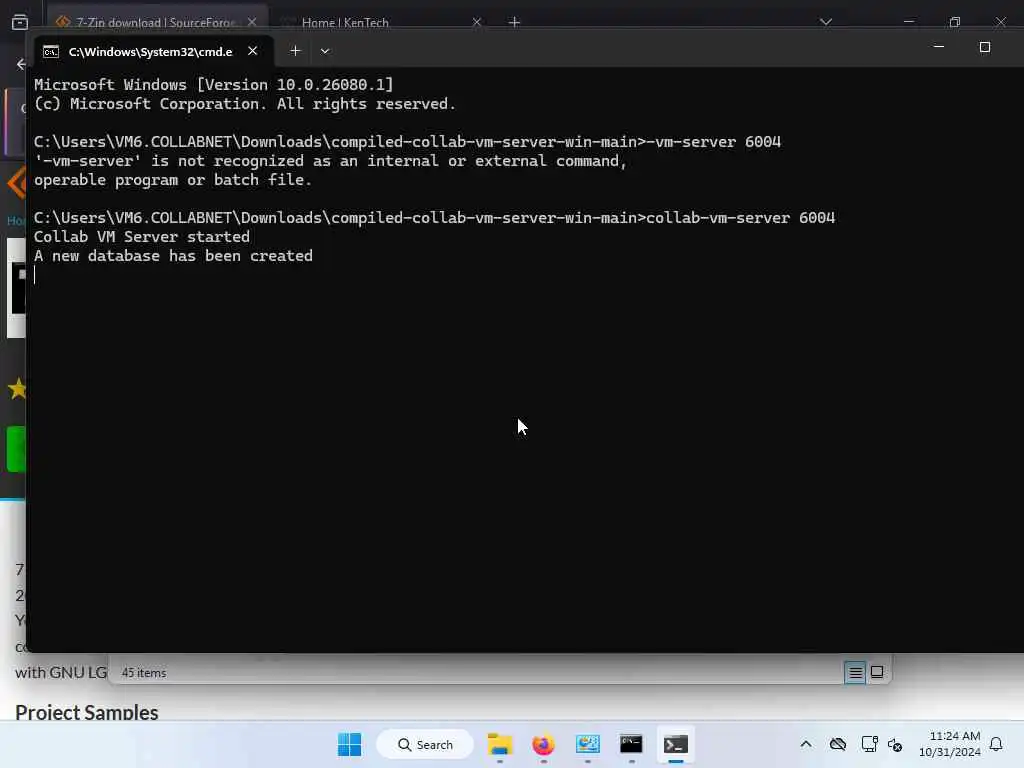
Task: Click the browser tab overview icon
Action: pyautogui.click(x=20, y=22)
